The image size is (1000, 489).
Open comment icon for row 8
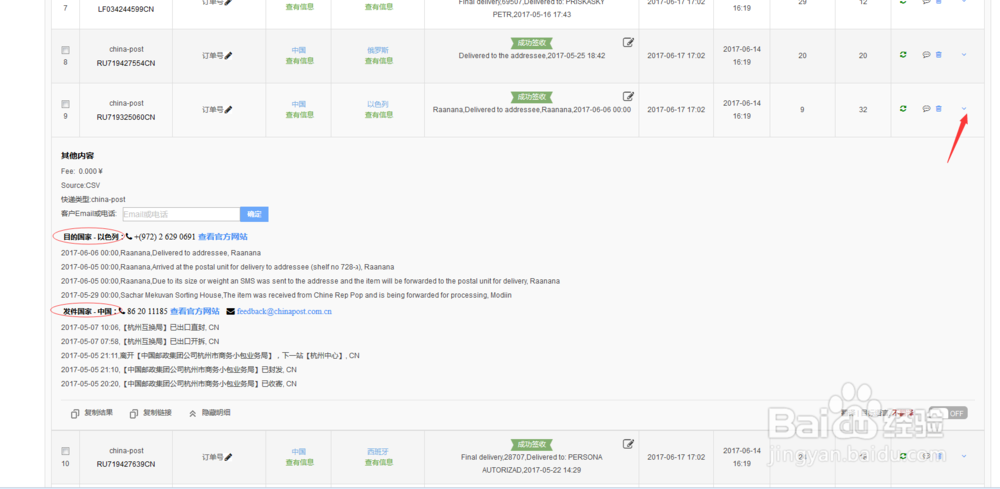926,55
